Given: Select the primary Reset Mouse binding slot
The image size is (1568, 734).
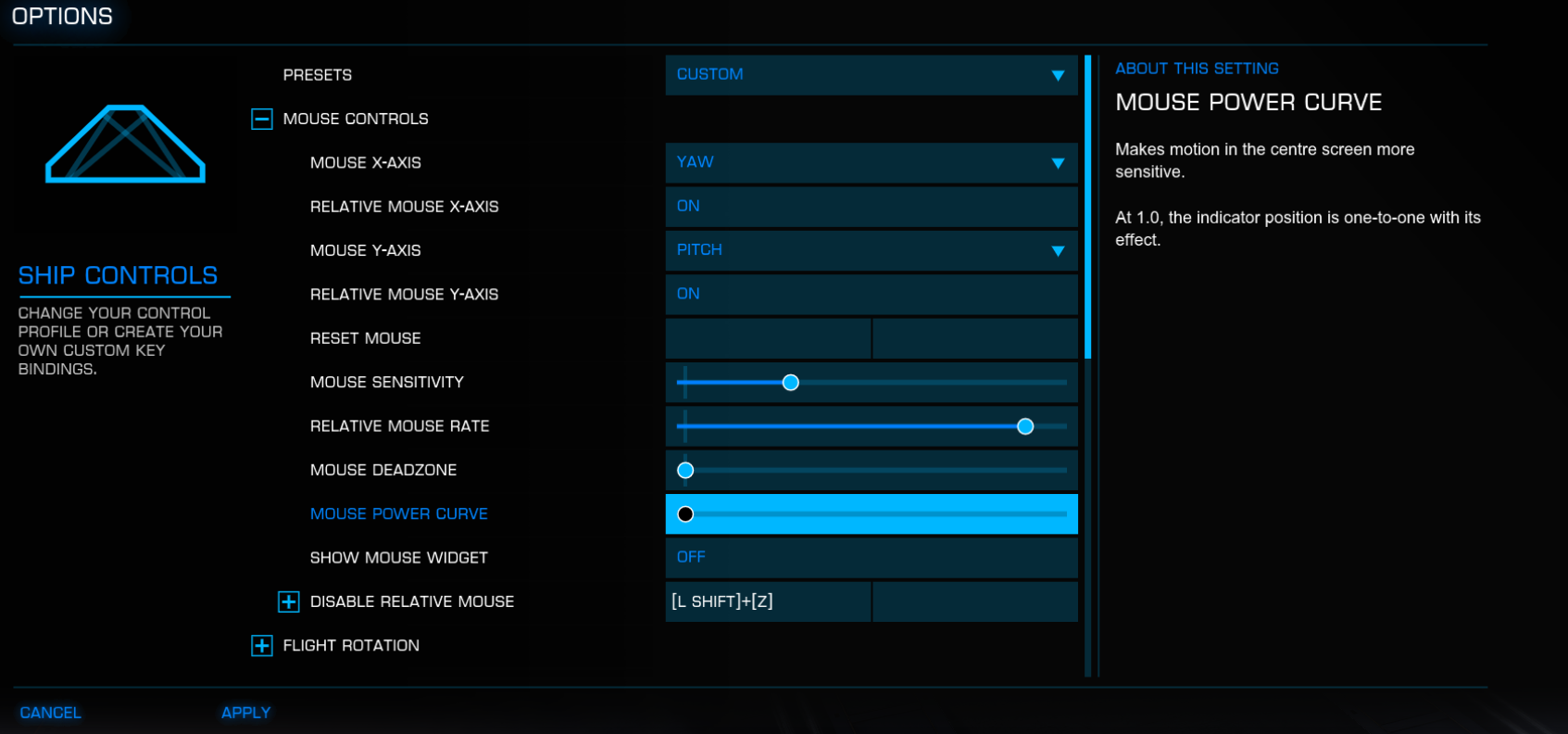Looking at the screenshot, I should [768, 339].
